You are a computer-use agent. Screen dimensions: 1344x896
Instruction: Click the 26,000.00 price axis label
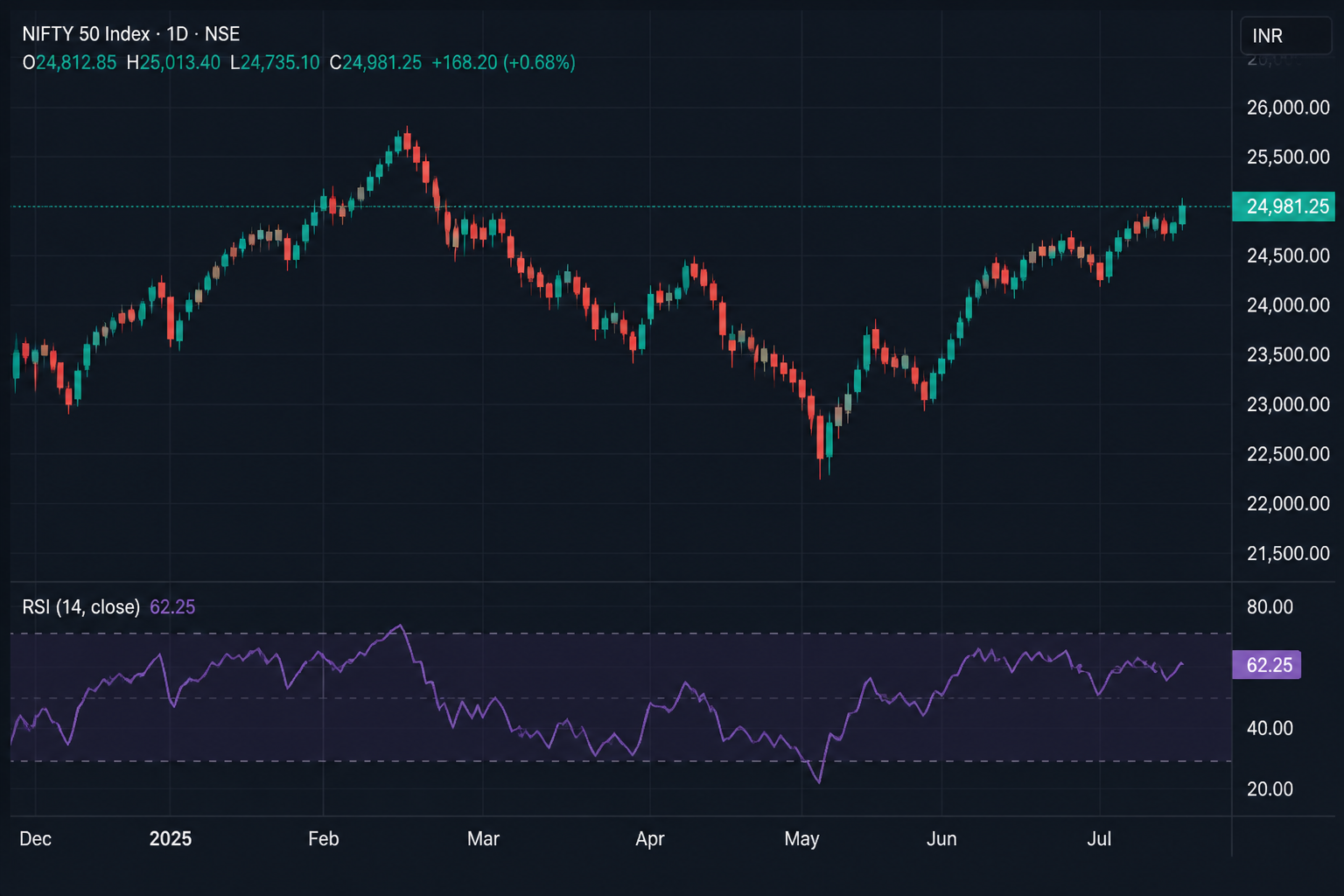tap(1288, 108)
